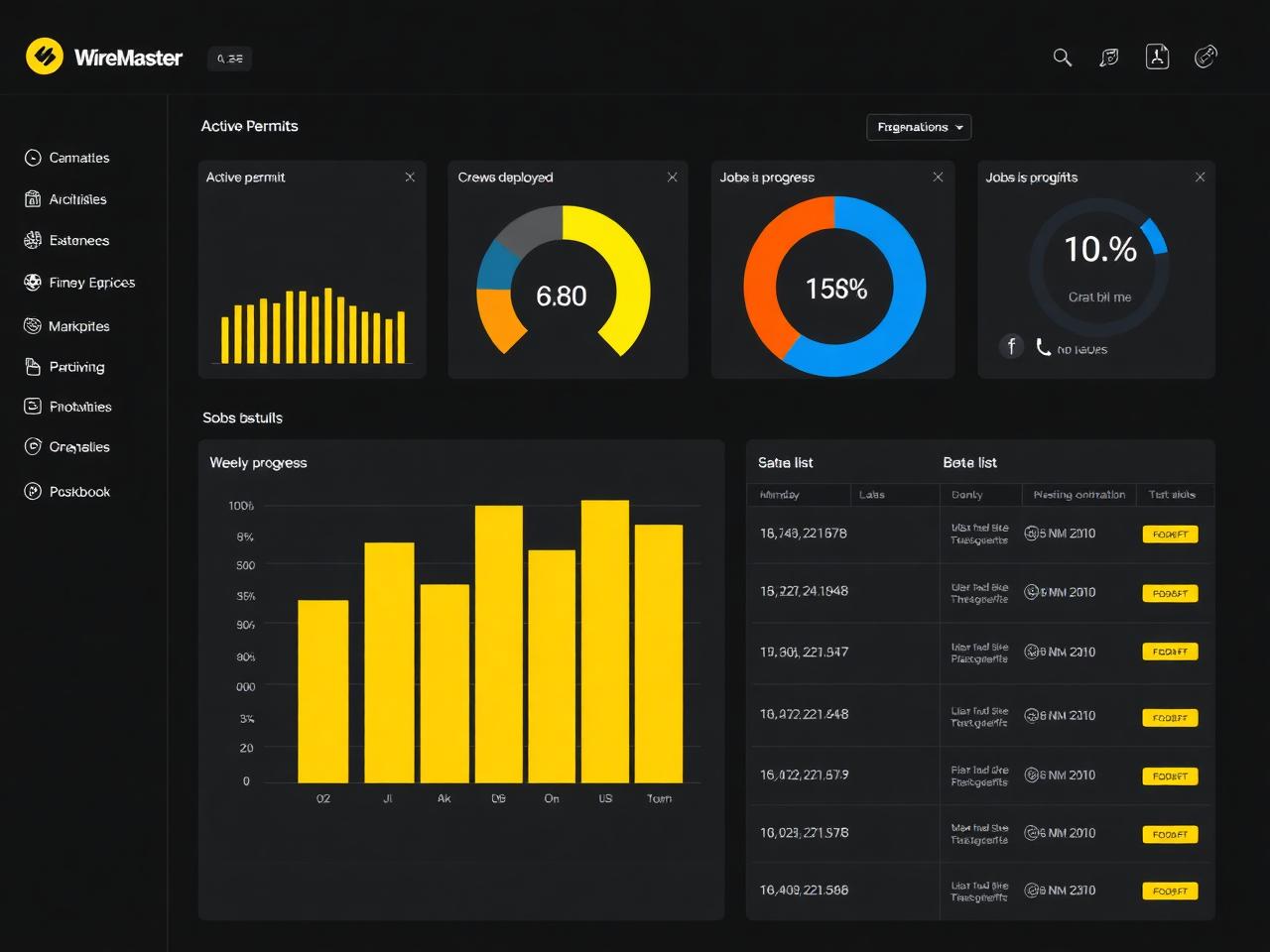Click yellow button in row 16,072,221.679
Viewport: 1270px width, 952px height.
1171,775
